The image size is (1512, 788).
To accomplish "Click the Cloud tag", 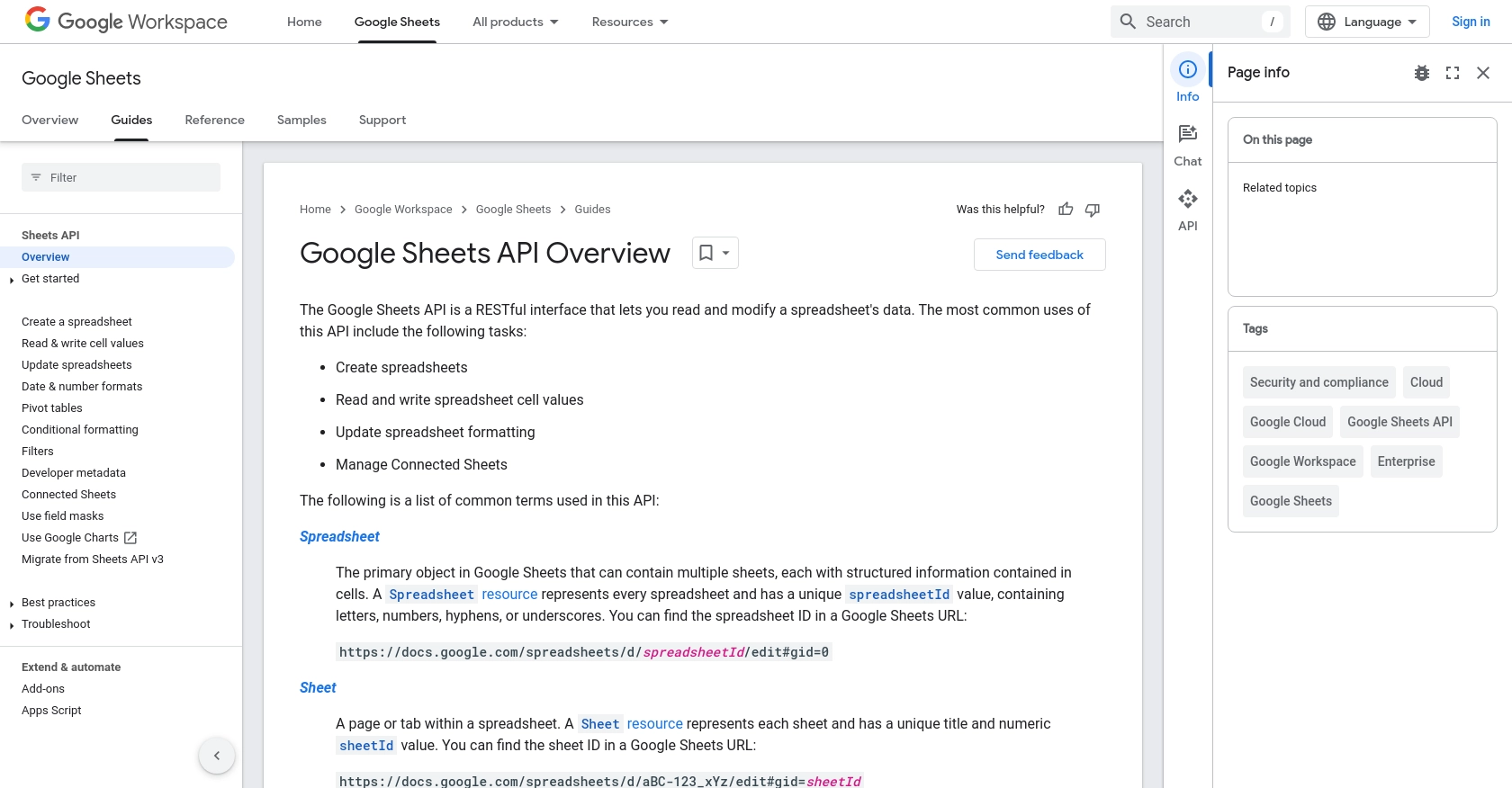I will (1426, 382).
